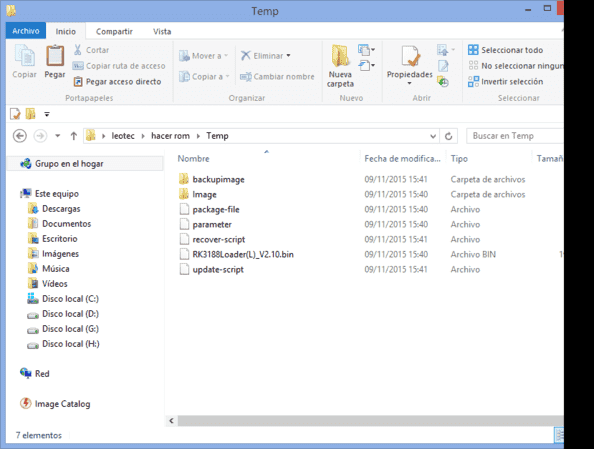Click the Temp breadcrumb segment
Image resolution: width=594 pixels, height=449 pixels.
tap(217, 136)
